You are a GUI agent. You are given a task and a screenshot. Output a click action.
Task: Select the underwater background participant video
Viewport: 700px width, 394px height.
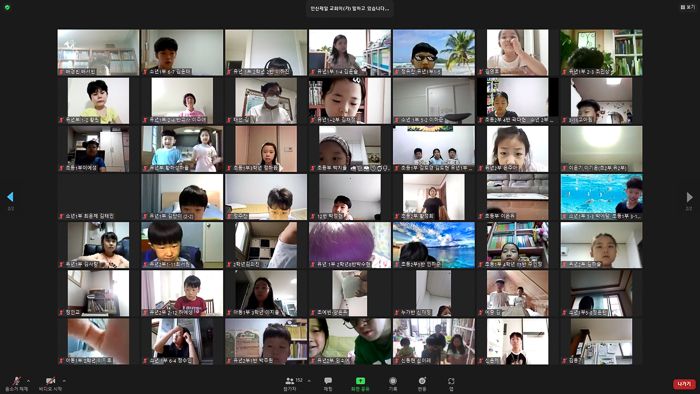pyautogui.click(x=602, y=197)
